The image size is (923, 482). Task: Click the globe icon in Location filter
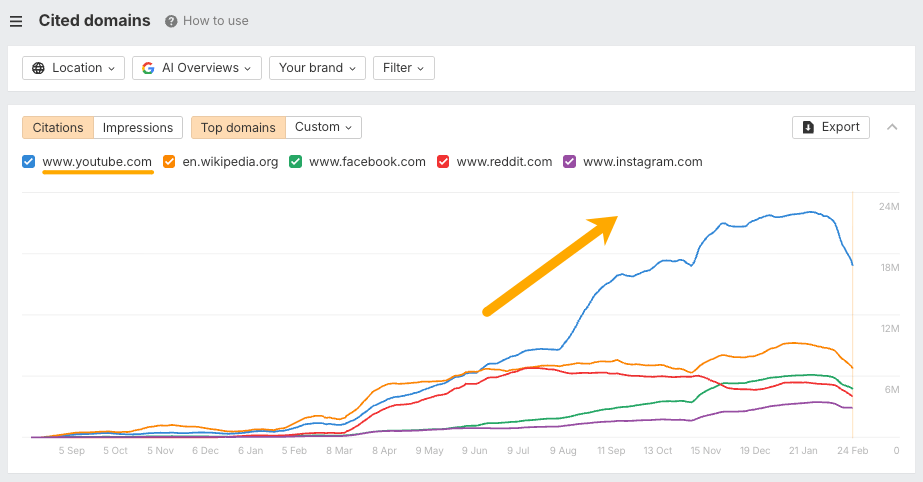click(39, 68)
